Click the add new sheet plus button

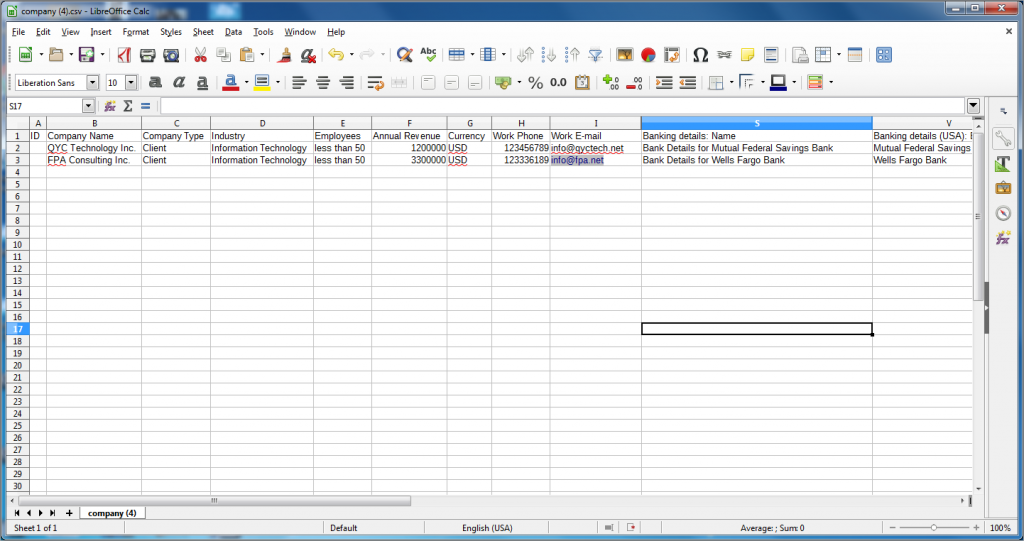(x=69, y=513)
